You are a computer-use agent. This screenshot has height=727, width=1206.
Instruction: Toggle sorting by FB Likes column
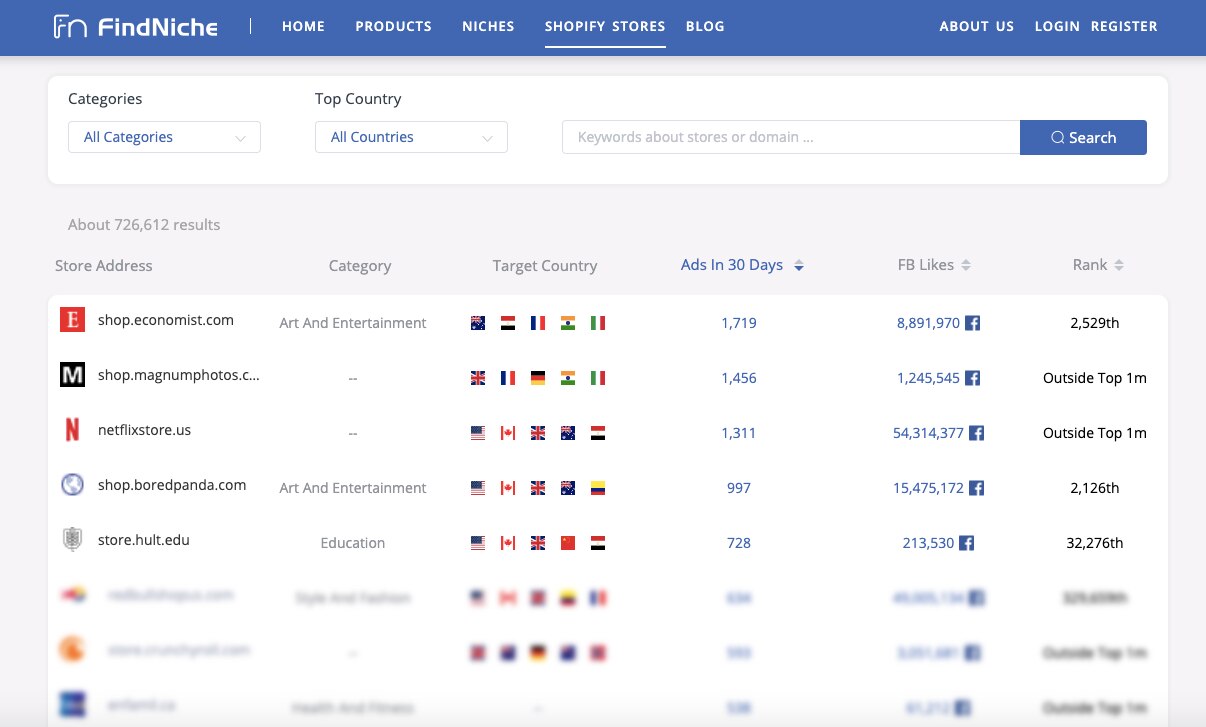pos(934,265)
